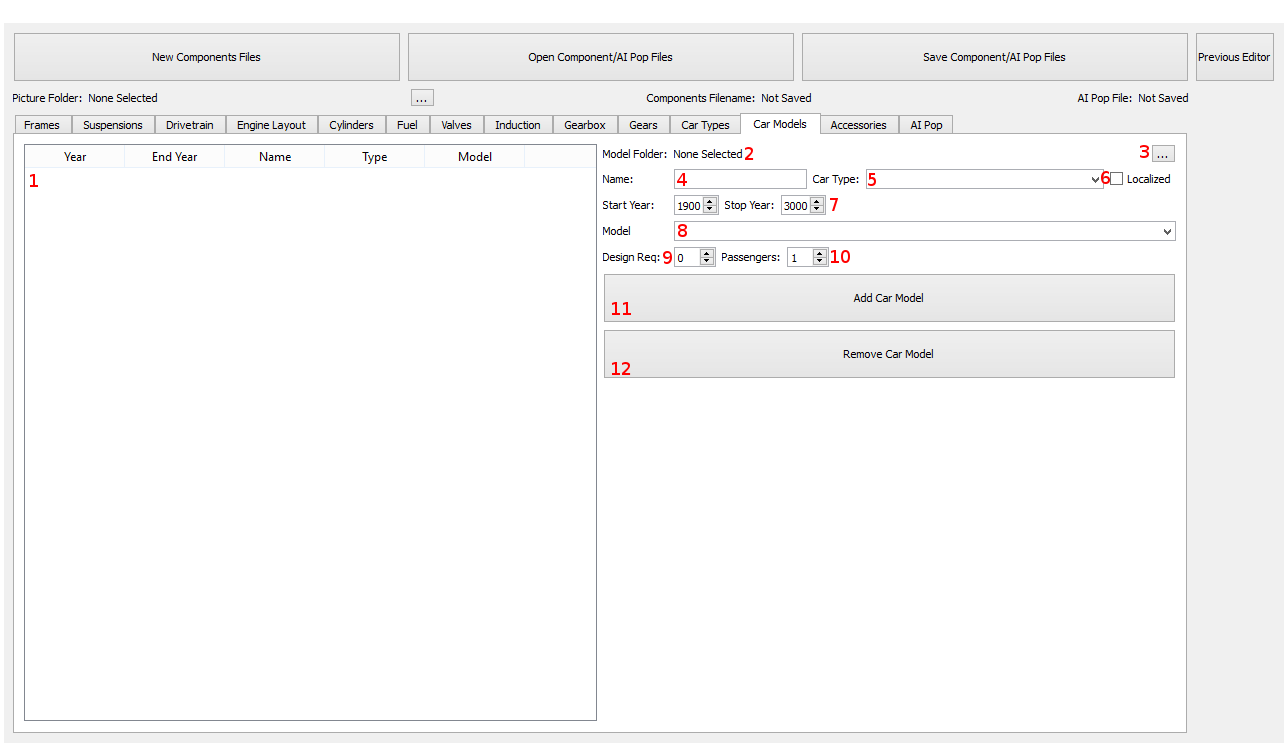This screenshot has width=1288, height=747.
Task: Open the AI Pop tab
Action: [926, 125]
